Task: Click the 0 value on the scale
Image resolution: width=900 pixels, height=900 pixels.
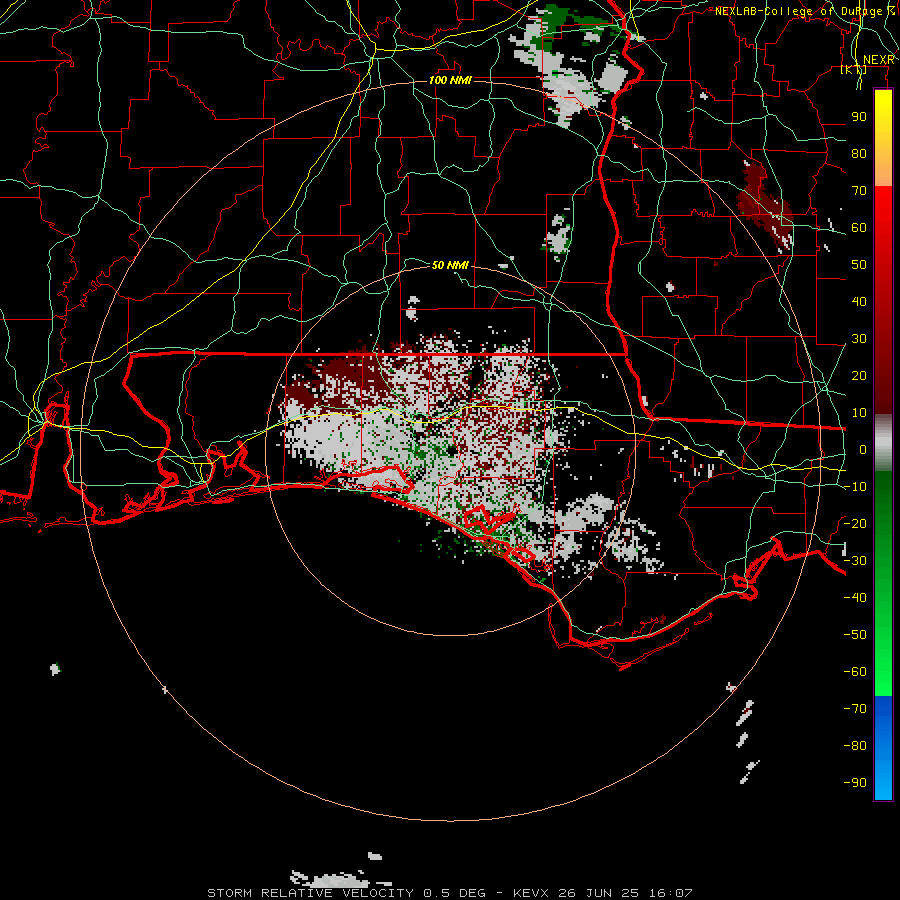Action: 863,449
